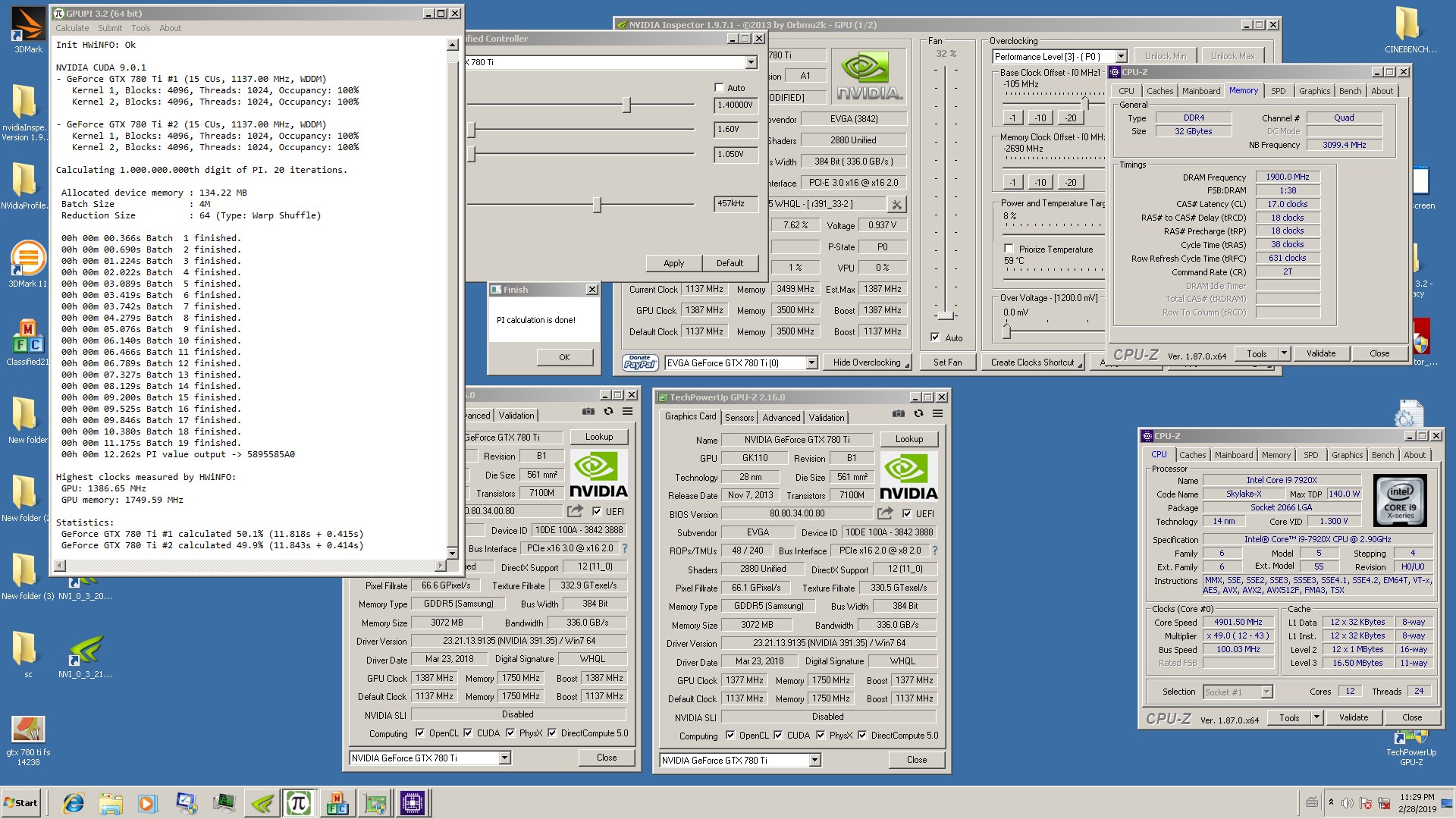Expand GPU selector dropdown in front GPU-Z
Screen dimensions: 1456x819
point(815,760)
